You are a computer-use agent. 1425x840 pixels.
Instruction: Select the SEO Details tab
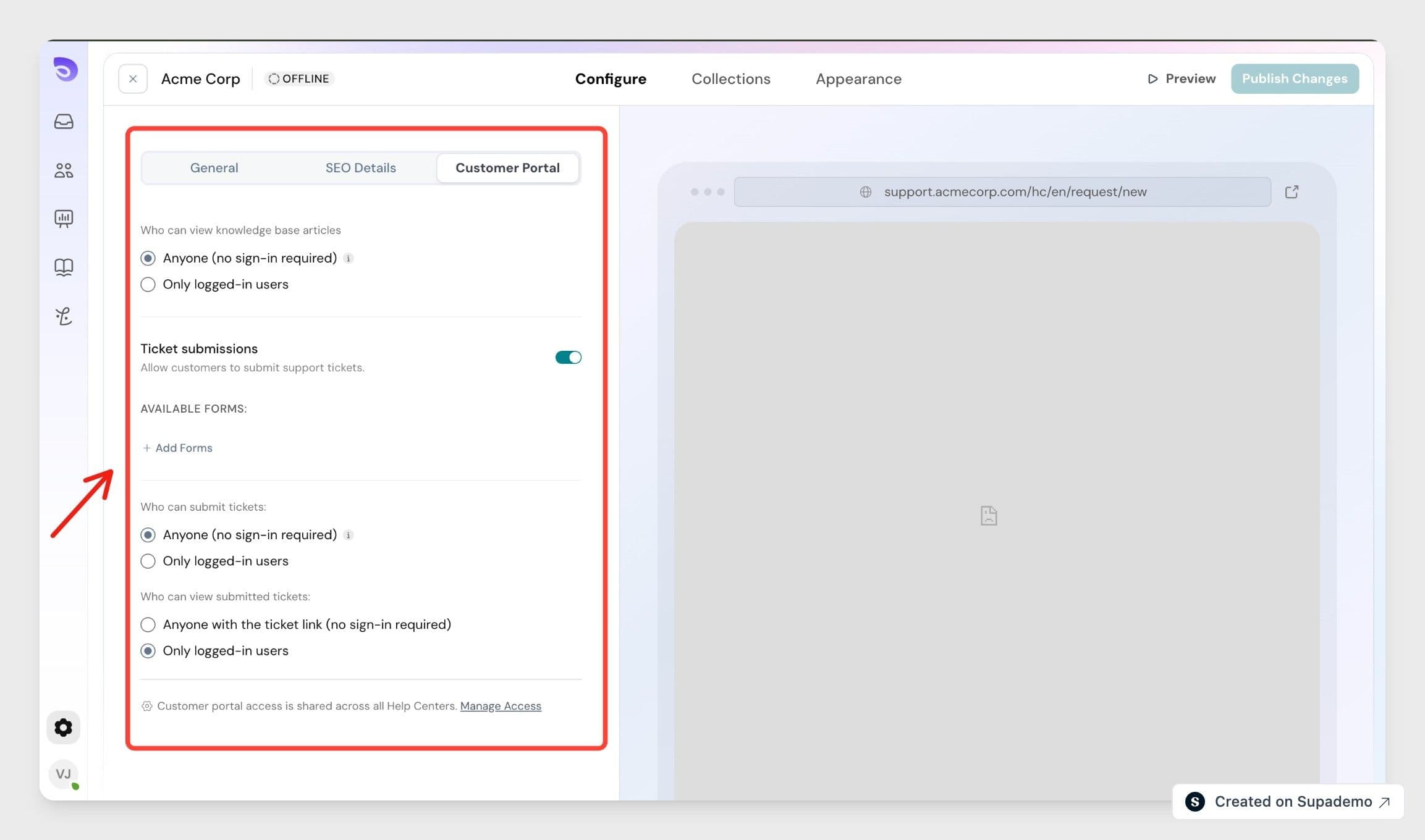361,168
